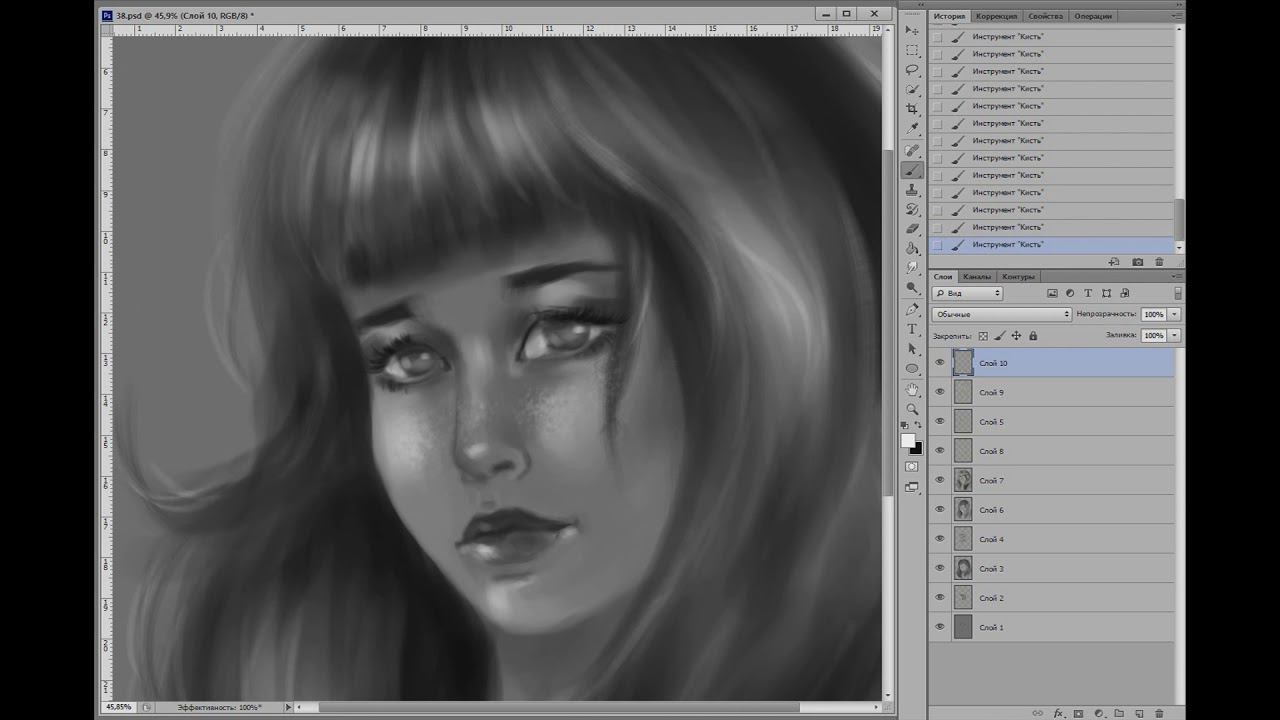Open adjustment layer menu at panel bottom
Screen dimensions: 1280x720
tap(1099, 713)
